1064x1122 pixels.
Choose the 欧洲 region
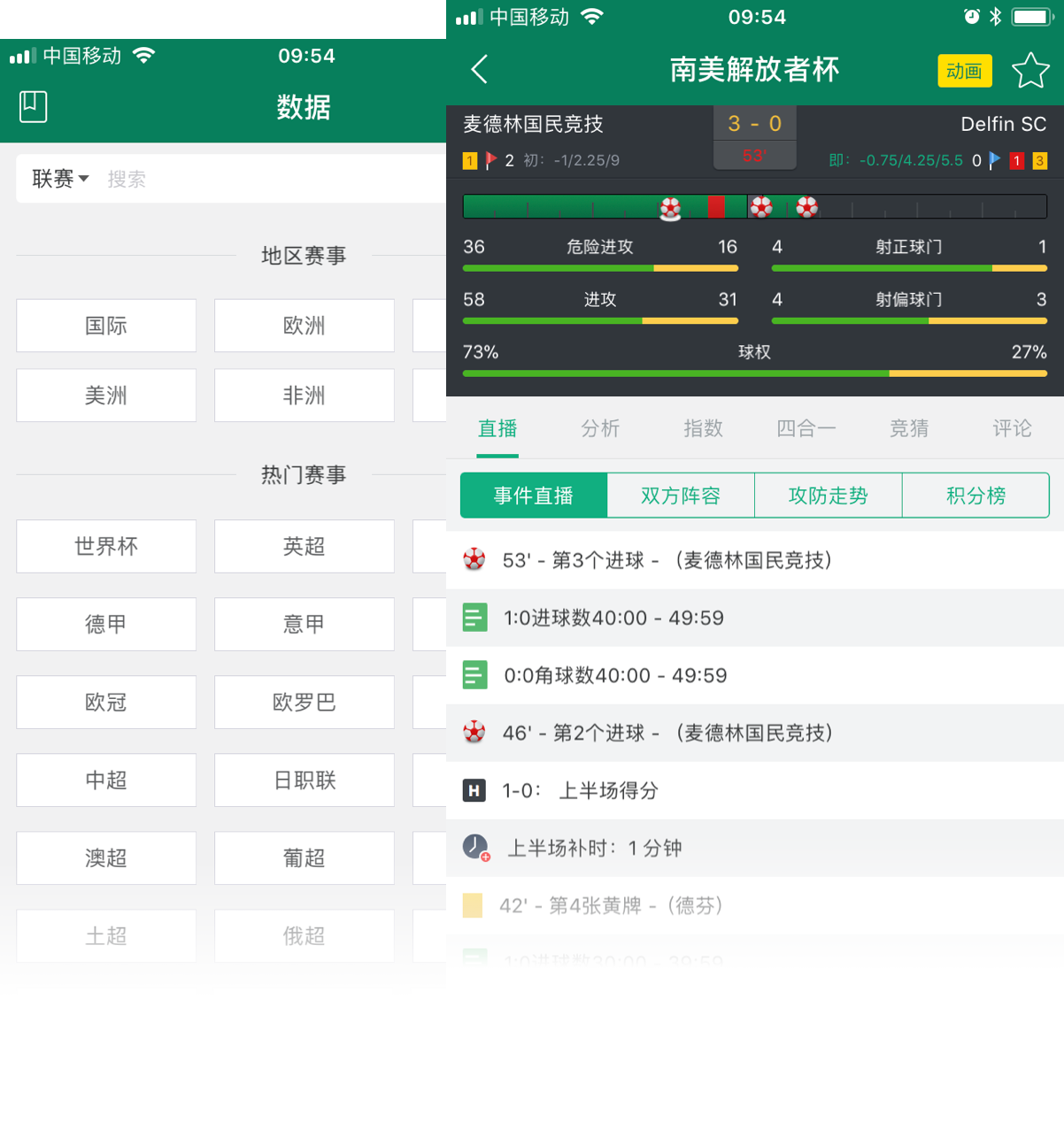[x=305, y=326]
